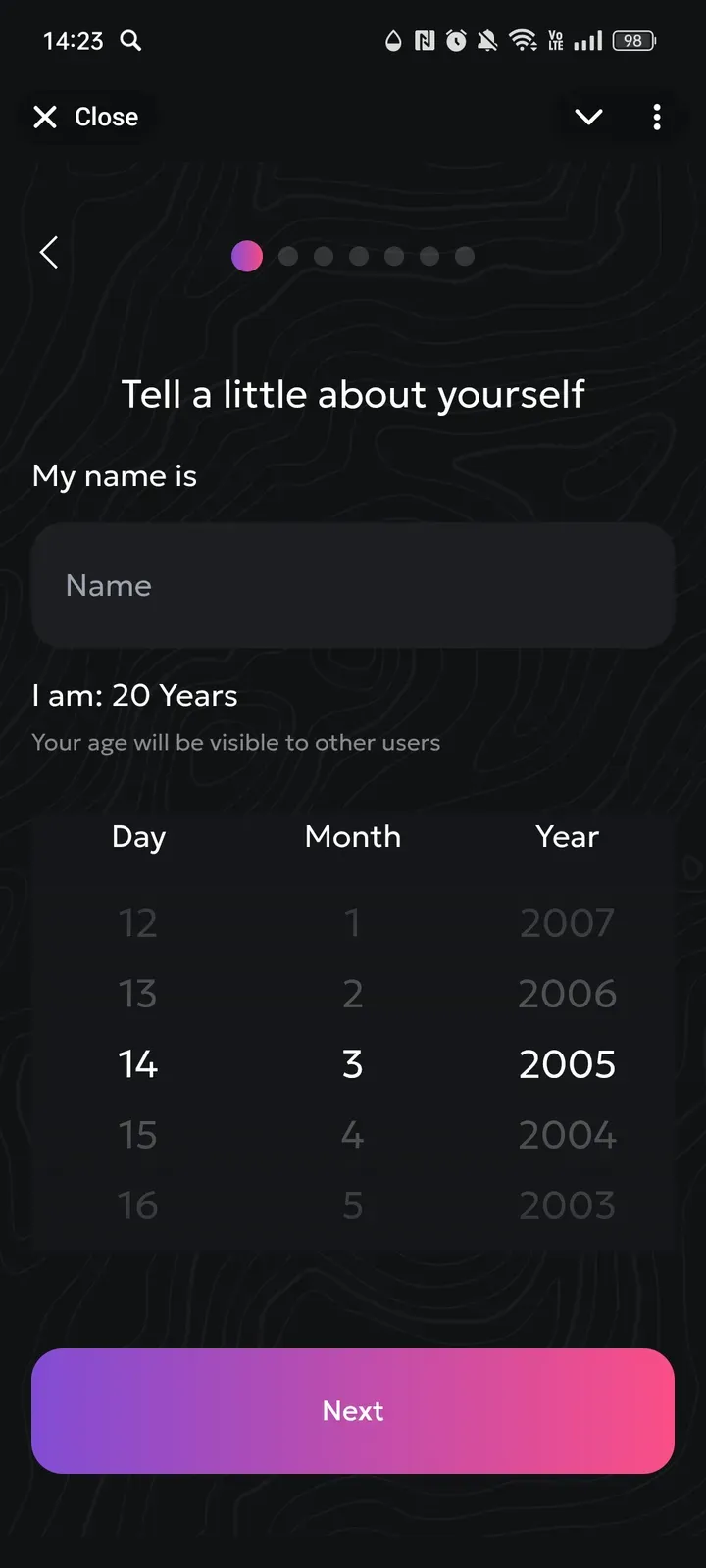This screenshot has height=1568, width=706.
Task: Tap the back arrow icon
Action: (49, 253)
